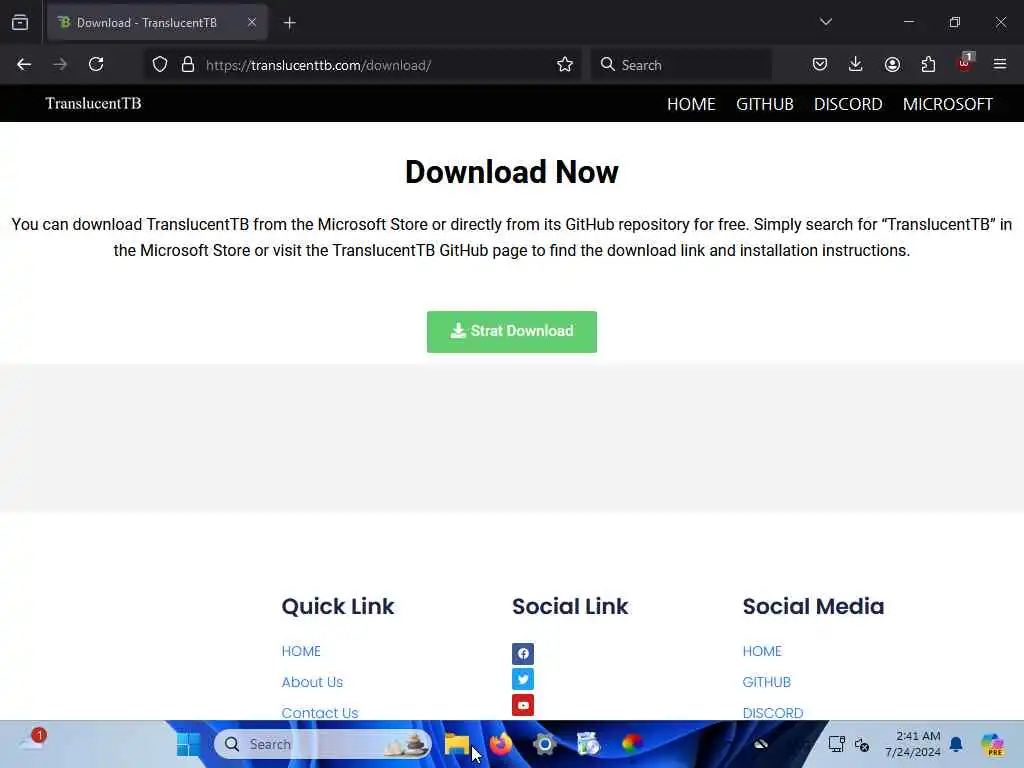Open HOME in the top navigation
The image size is (1024, 768).
tap(691, 104)
